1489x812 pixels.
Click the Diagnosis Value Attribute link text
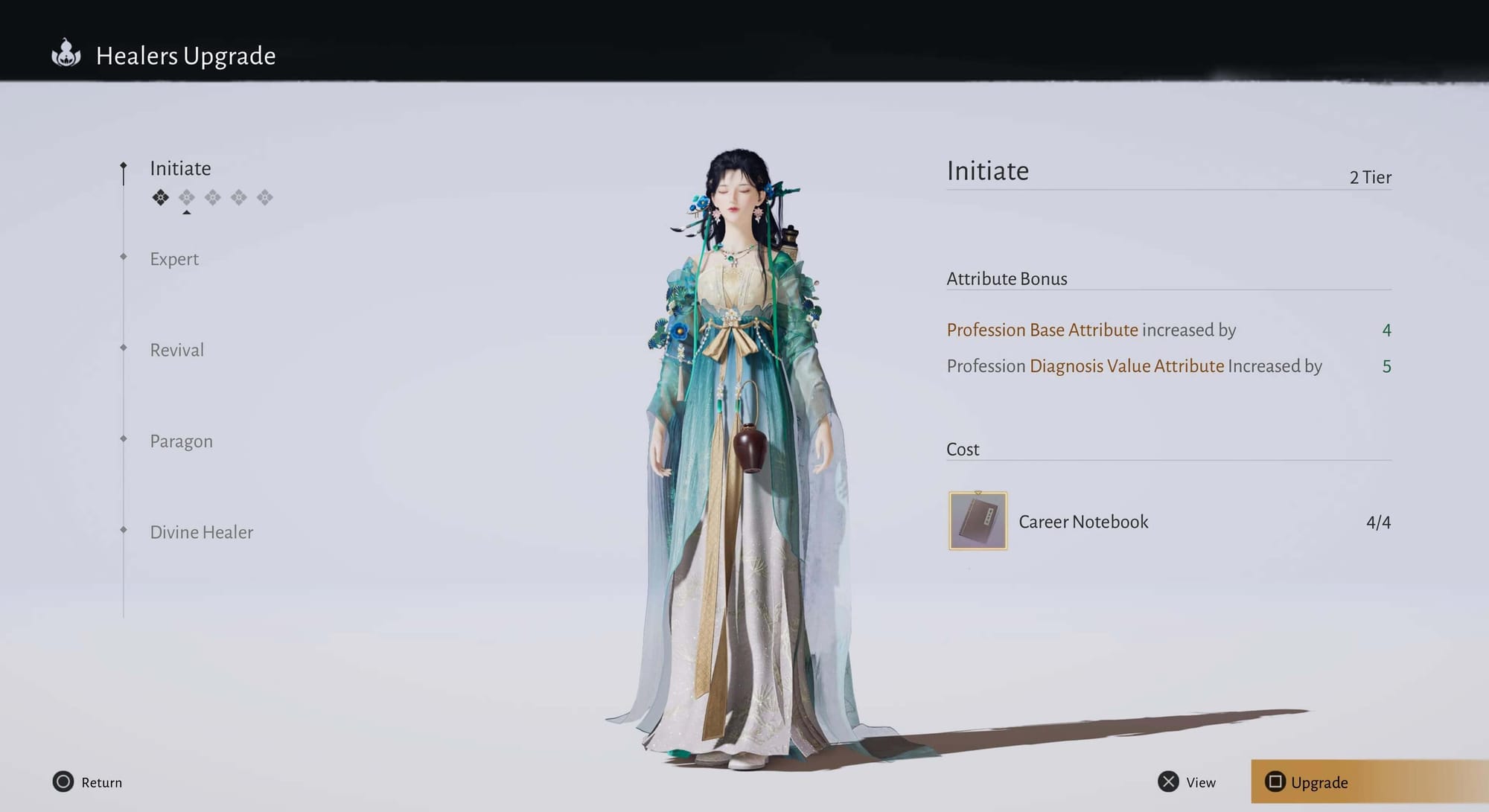[1126, 366]
